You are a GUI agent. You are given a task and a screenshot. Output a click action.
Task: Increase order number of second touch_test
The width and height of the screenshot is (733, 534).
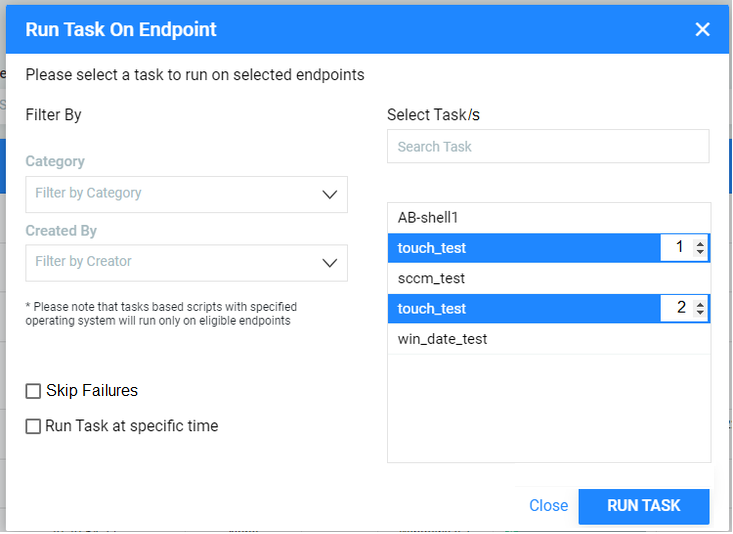click(700, 304)
